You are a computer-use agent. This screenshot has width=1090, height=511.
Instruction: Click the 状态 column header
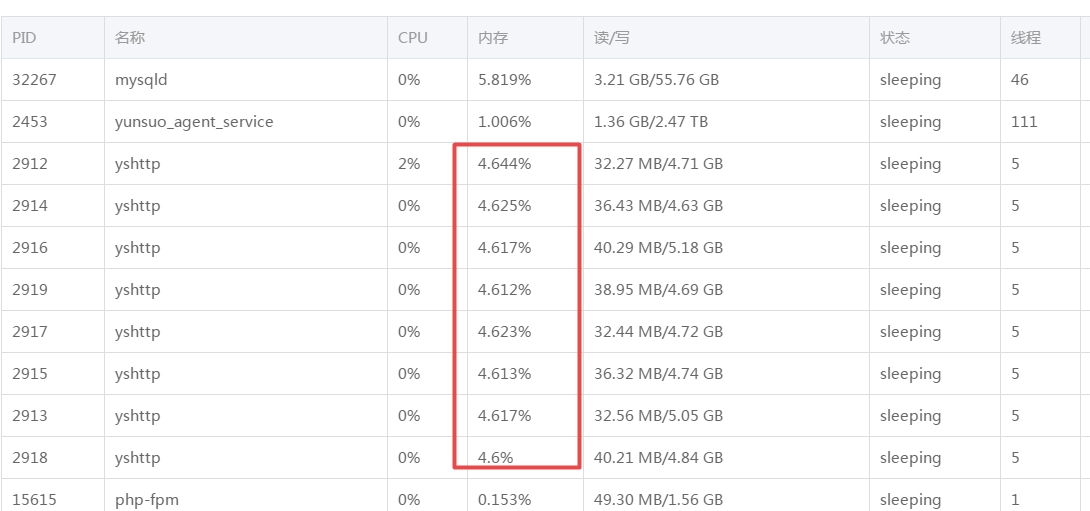(895, 38)
